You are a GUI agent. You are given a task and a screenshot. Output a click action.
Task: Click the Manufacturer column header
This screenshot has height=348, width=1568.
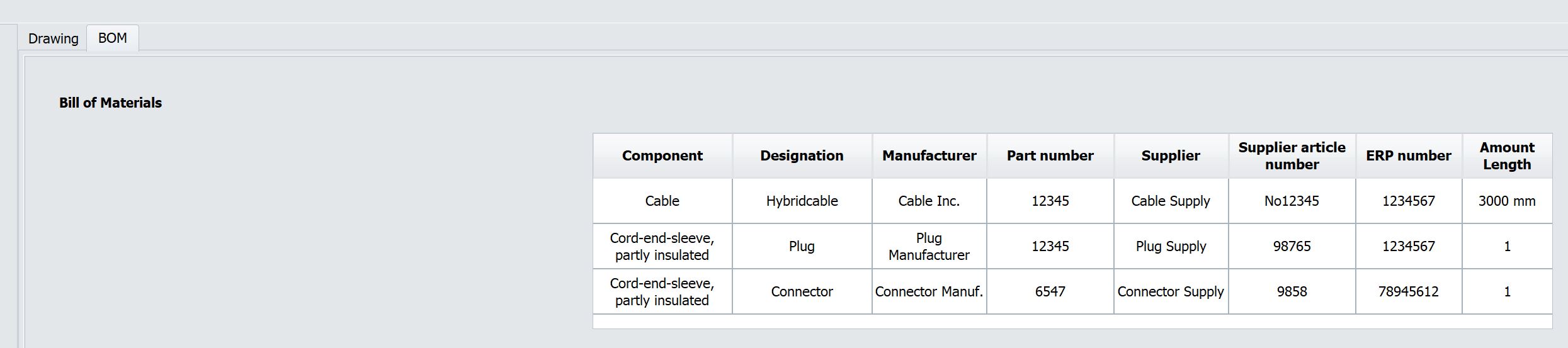pyautogui.click(x=929, y=155)
